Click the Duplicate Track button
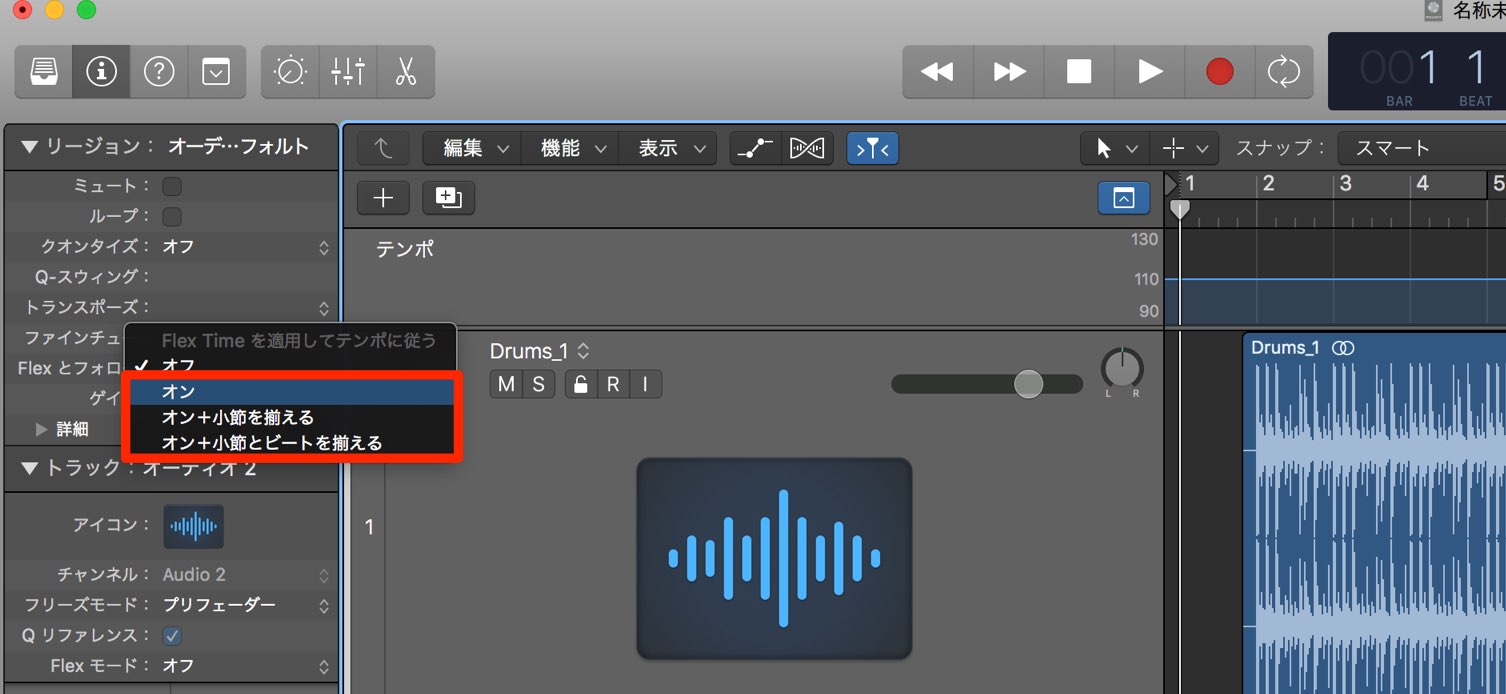The height and width of the screenshot is (694, 1506). (448, 198)
